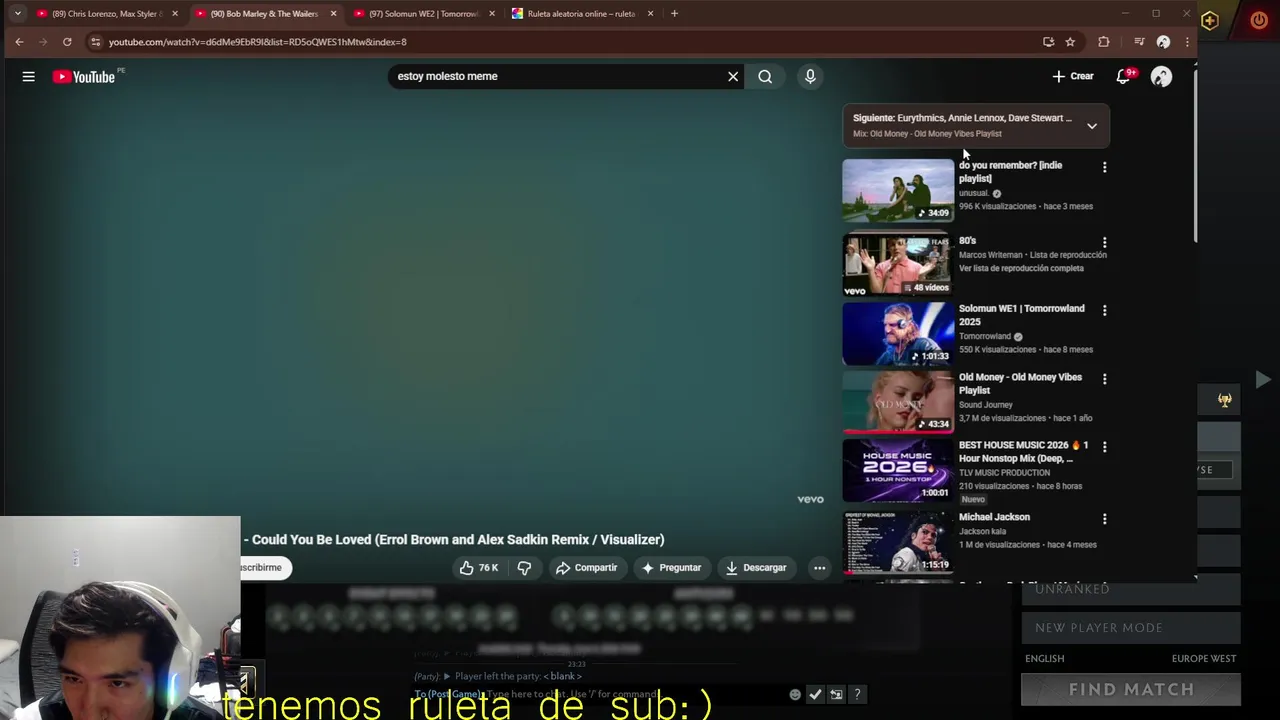The width and height of the screenshot is (1280, 720).
Task: Open Old Money Vibes Playlist thumbnail
Action: [x=898, y=402]
